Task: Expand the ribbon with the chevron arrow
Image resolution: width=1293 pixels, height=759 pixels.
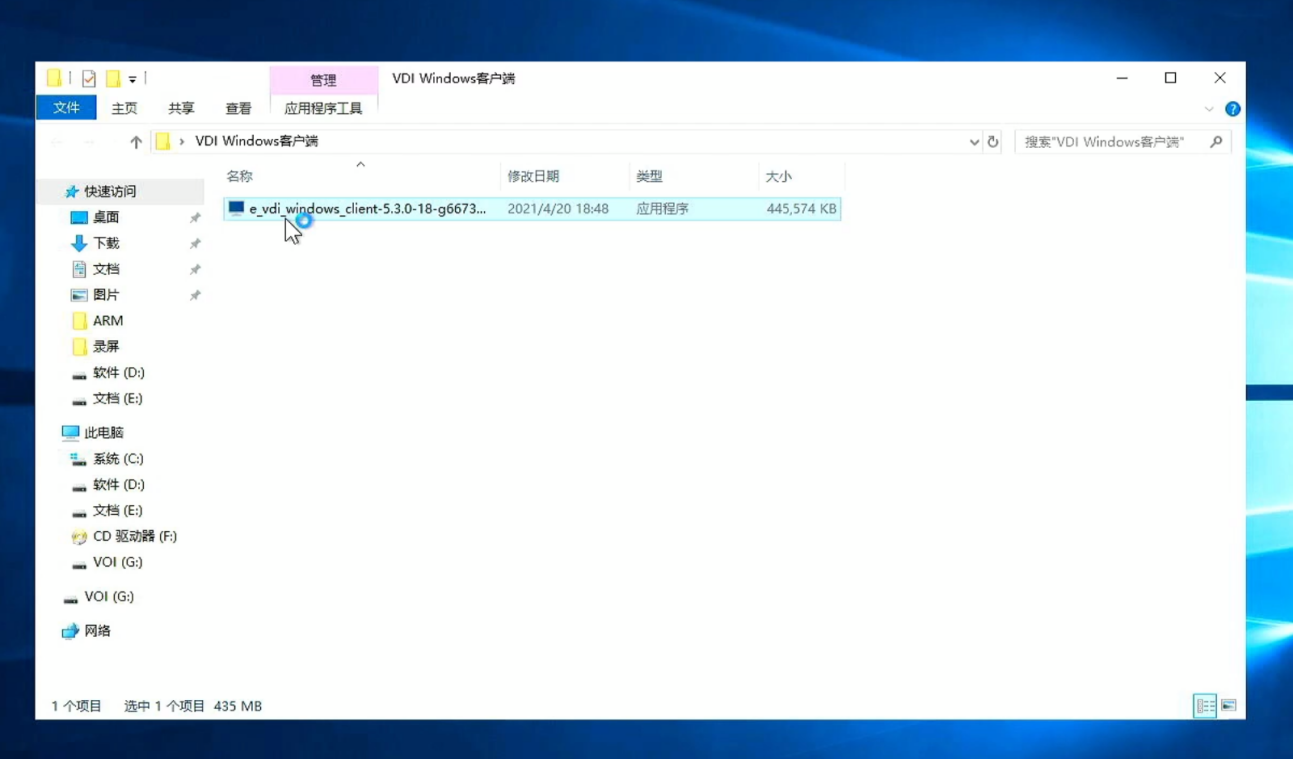Action: [x=1209, y=109]
